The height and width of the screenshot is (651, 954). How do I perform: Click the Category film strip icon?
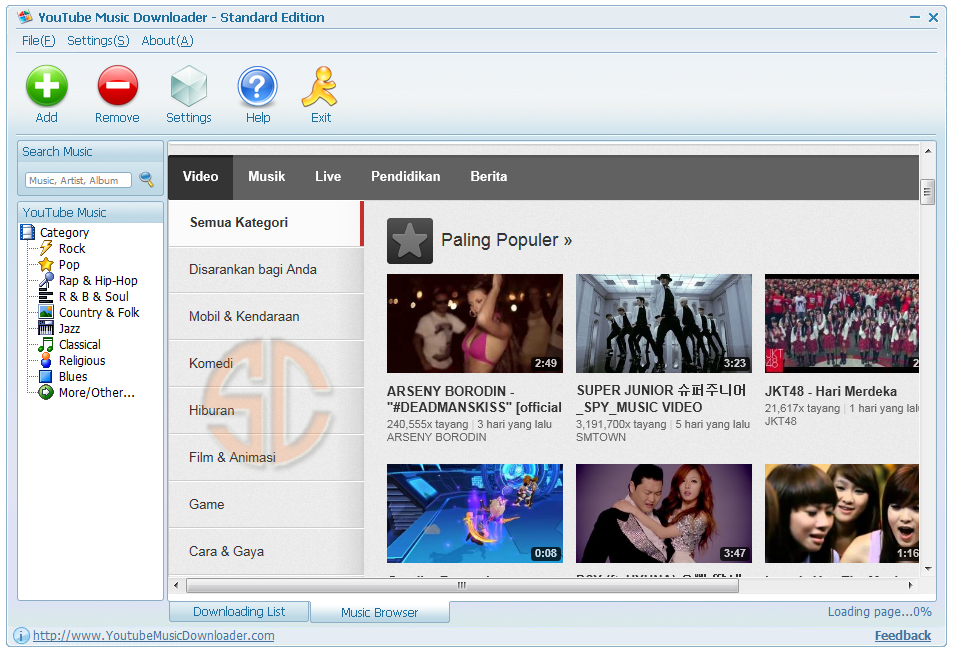click(x=27, y=232)
